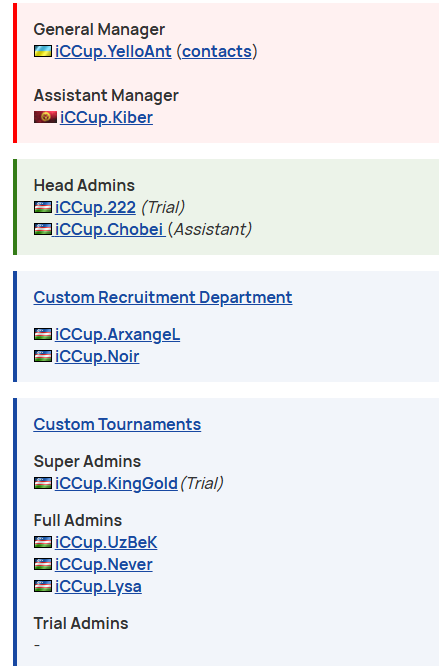
Task: Click the red flag icon beside iCCup.Kiber
Action: [x=45, y=117]
